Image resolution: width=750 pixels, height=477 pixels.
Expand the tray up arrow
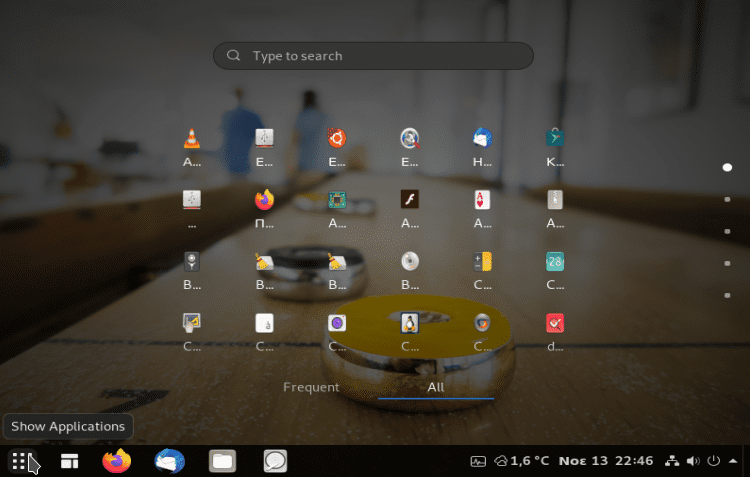[x=733, y=461]
